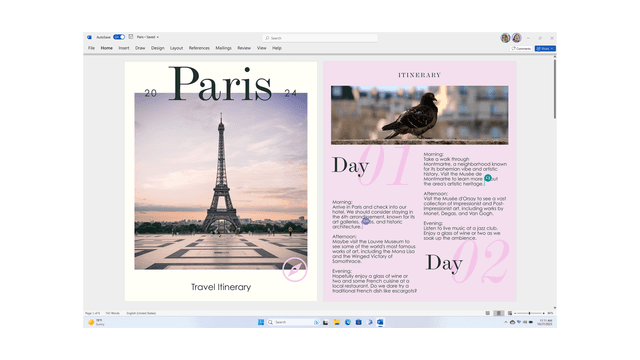This screenshot has width=640, height=360.
Task: Click the Travel Itinerary caption
Action: (221, 287)
